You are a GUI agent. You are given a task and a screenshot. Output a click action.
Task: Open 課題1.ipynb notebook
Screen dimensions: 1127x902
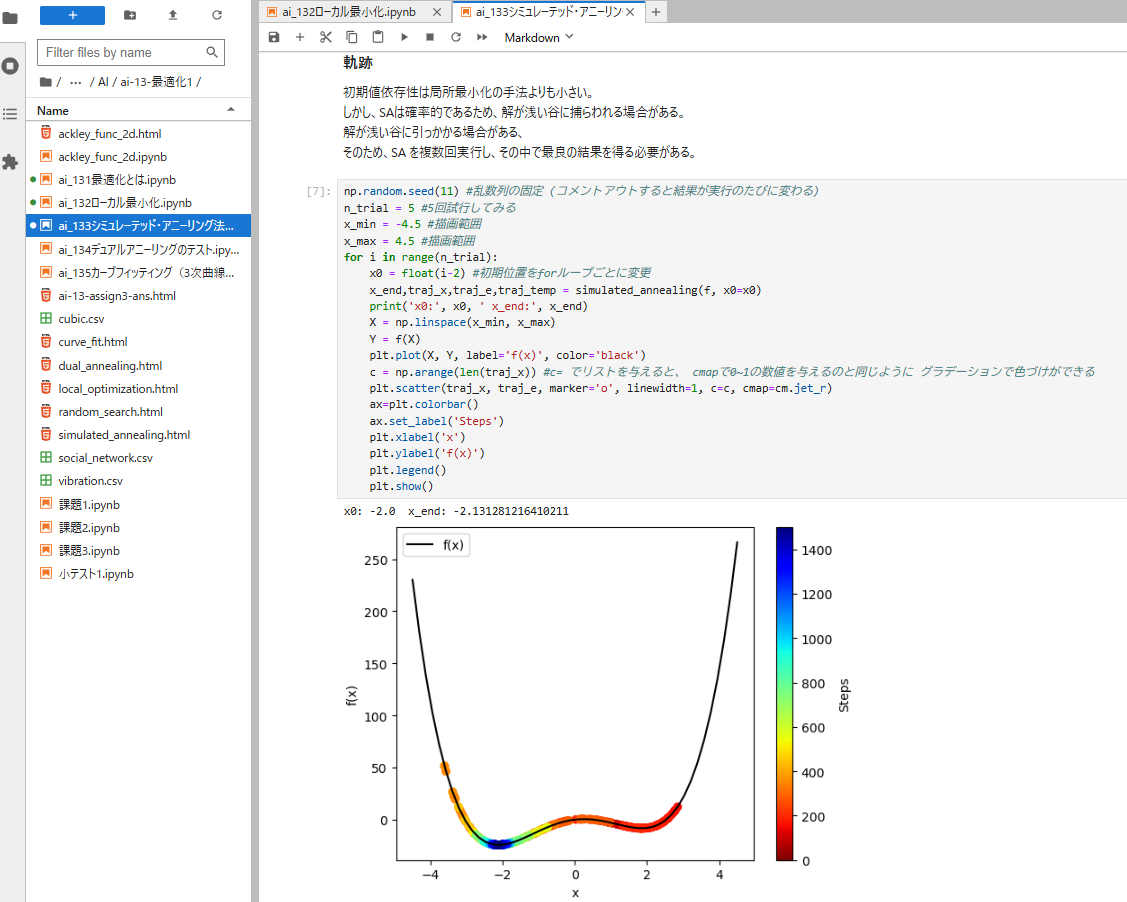click(139, 505)
